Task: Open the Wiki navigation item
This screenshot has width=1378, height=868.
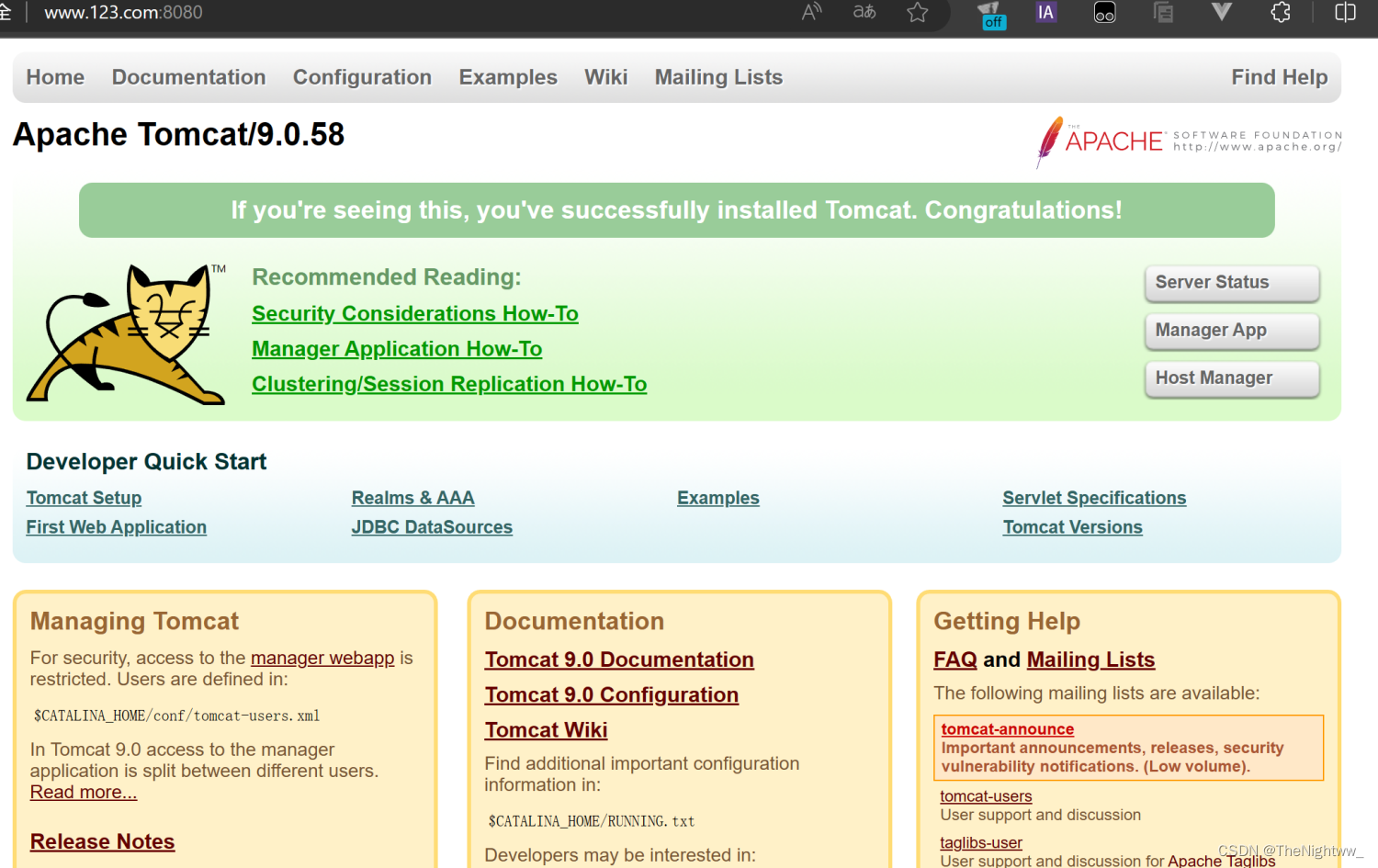Action: point(606,77)
